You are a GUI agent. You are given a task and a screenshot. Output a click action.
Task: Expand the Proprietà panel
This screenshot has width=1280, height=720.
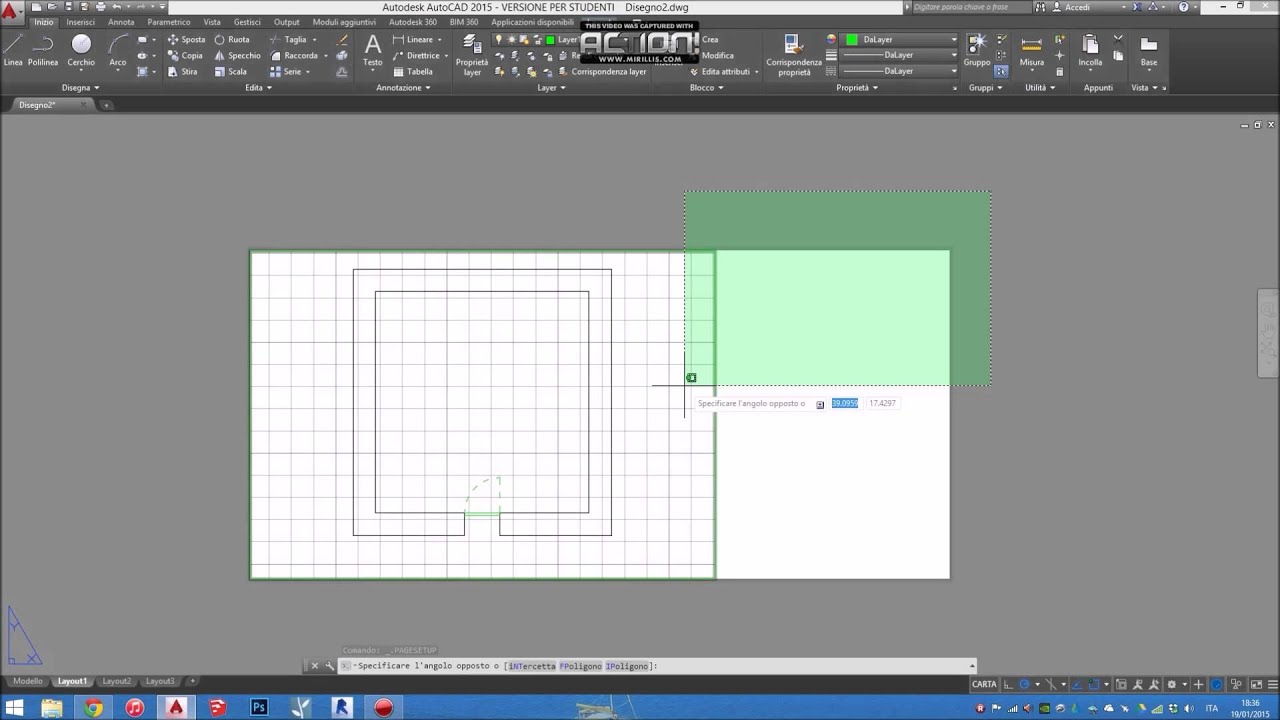coord(857,88)
